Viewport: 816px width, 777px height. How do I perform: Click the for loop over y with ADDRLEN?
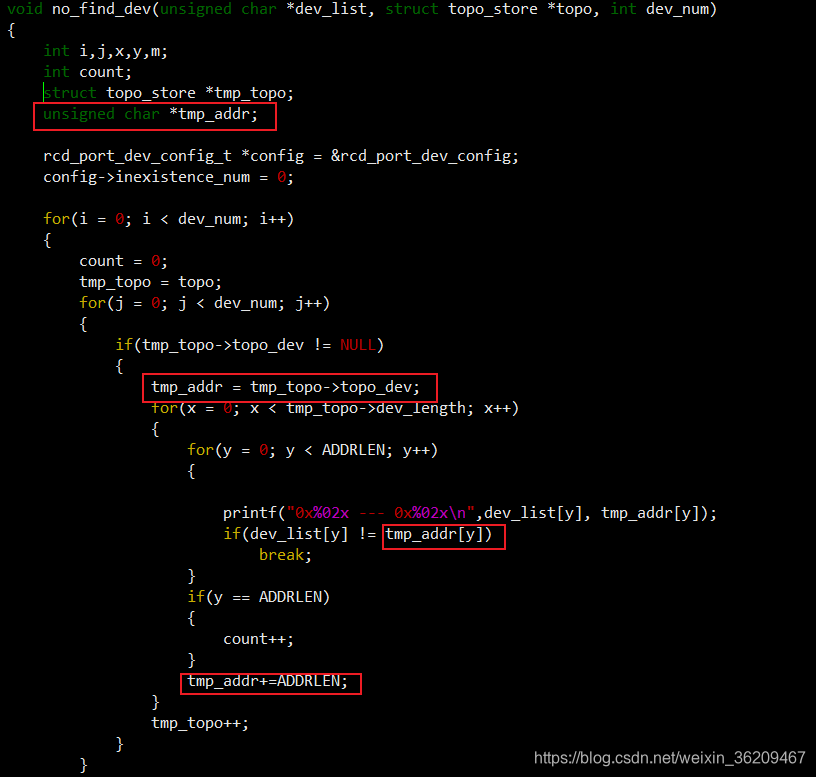(312, 450)
